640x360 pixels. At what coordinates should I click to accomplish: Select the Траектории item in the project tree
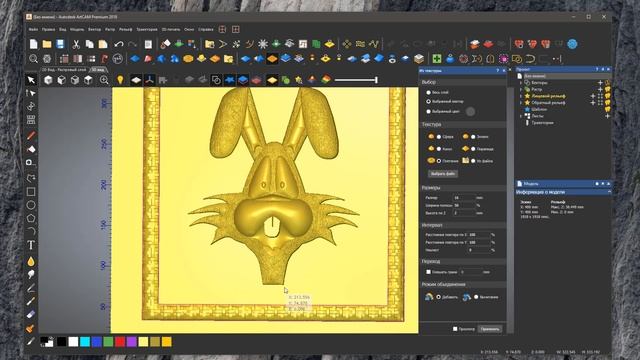[542, 123]
